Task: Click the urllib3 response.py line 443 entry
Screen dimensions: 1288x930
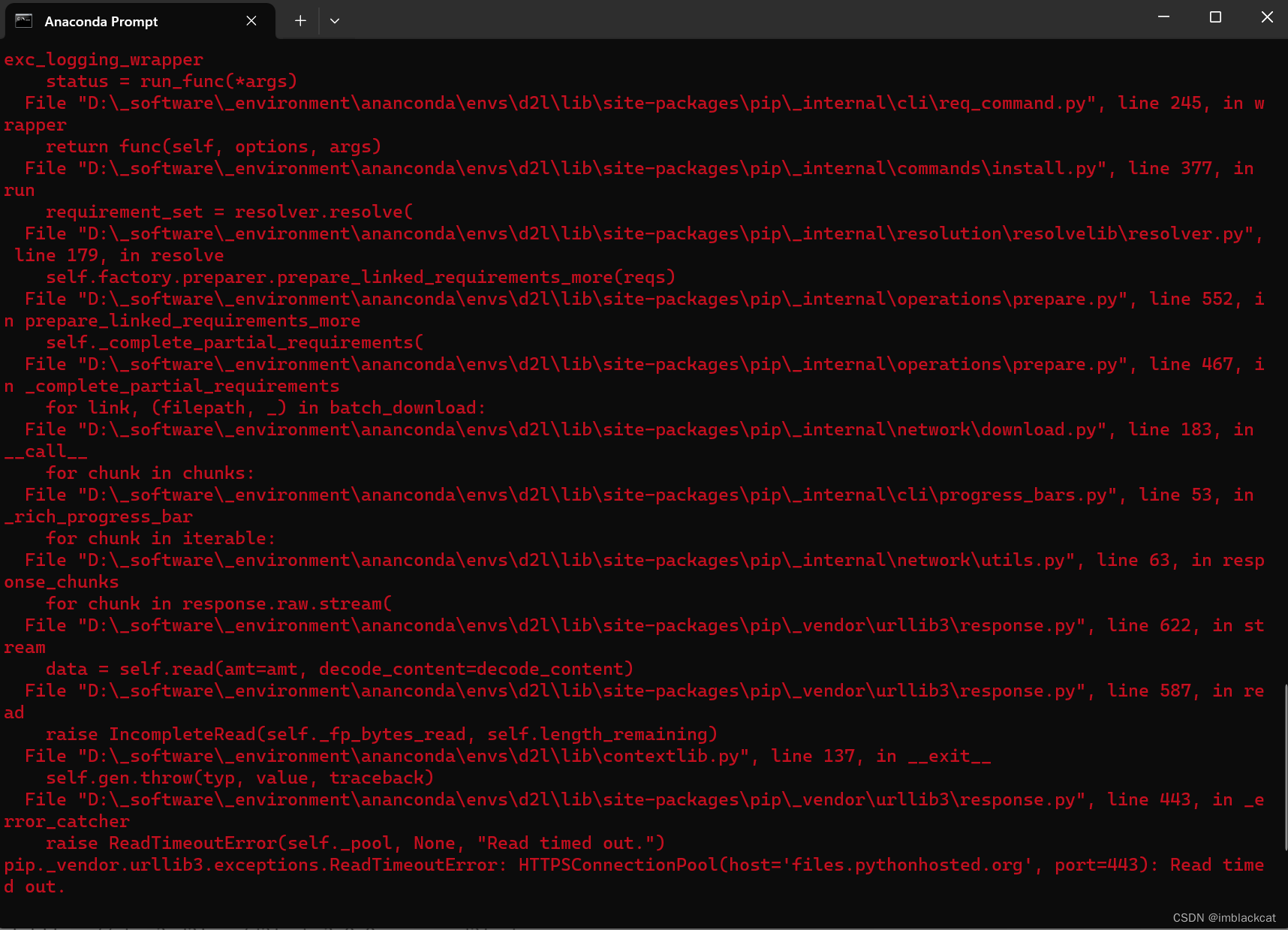Action: pyautogui.click(x=645, y=800)
